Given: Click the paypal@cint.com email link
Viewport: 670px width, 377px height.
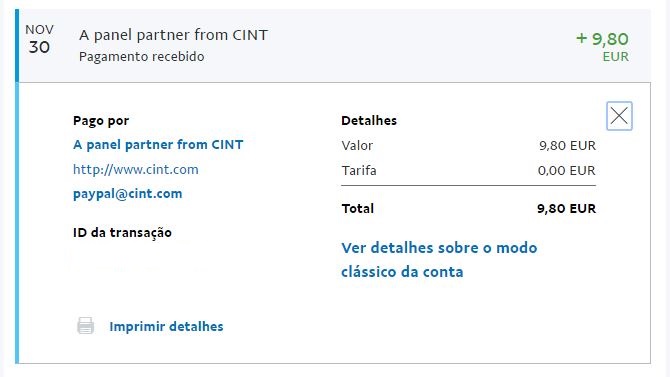Looking at the screenshot, I should click(128, 194).
